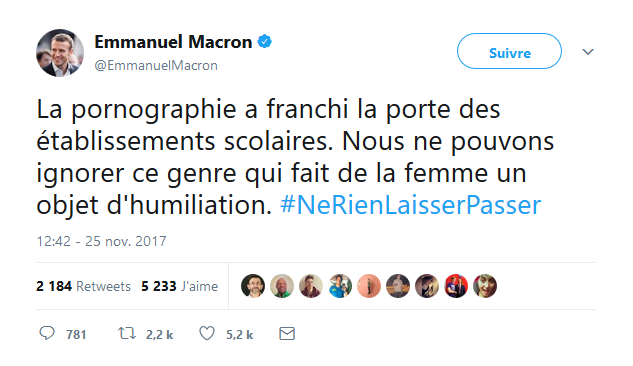Select the second liker avatar in green shirt
The height and width of the screenshot is (366, 633).
(282, 286)
